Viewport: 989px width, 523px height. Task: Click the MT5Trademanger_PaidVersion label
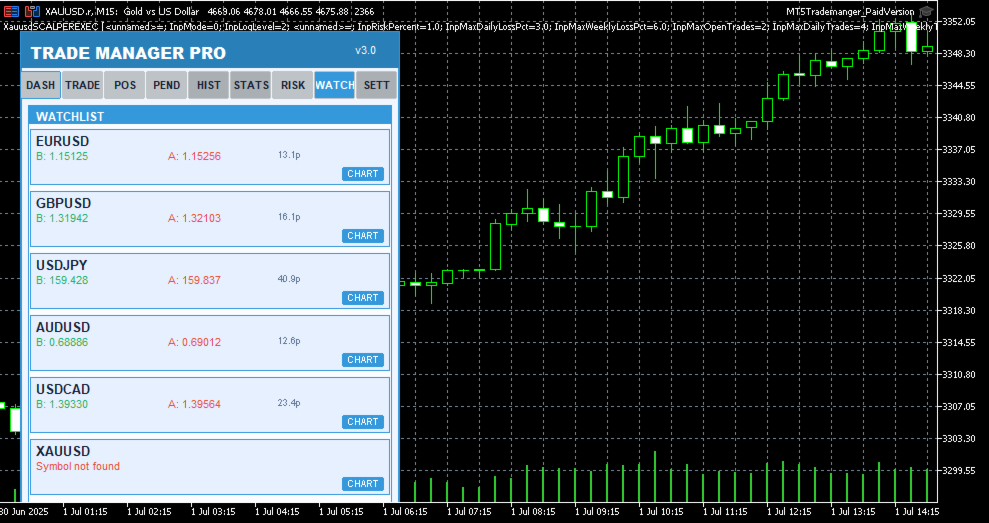pyautogui.click(x=850, y=11)
